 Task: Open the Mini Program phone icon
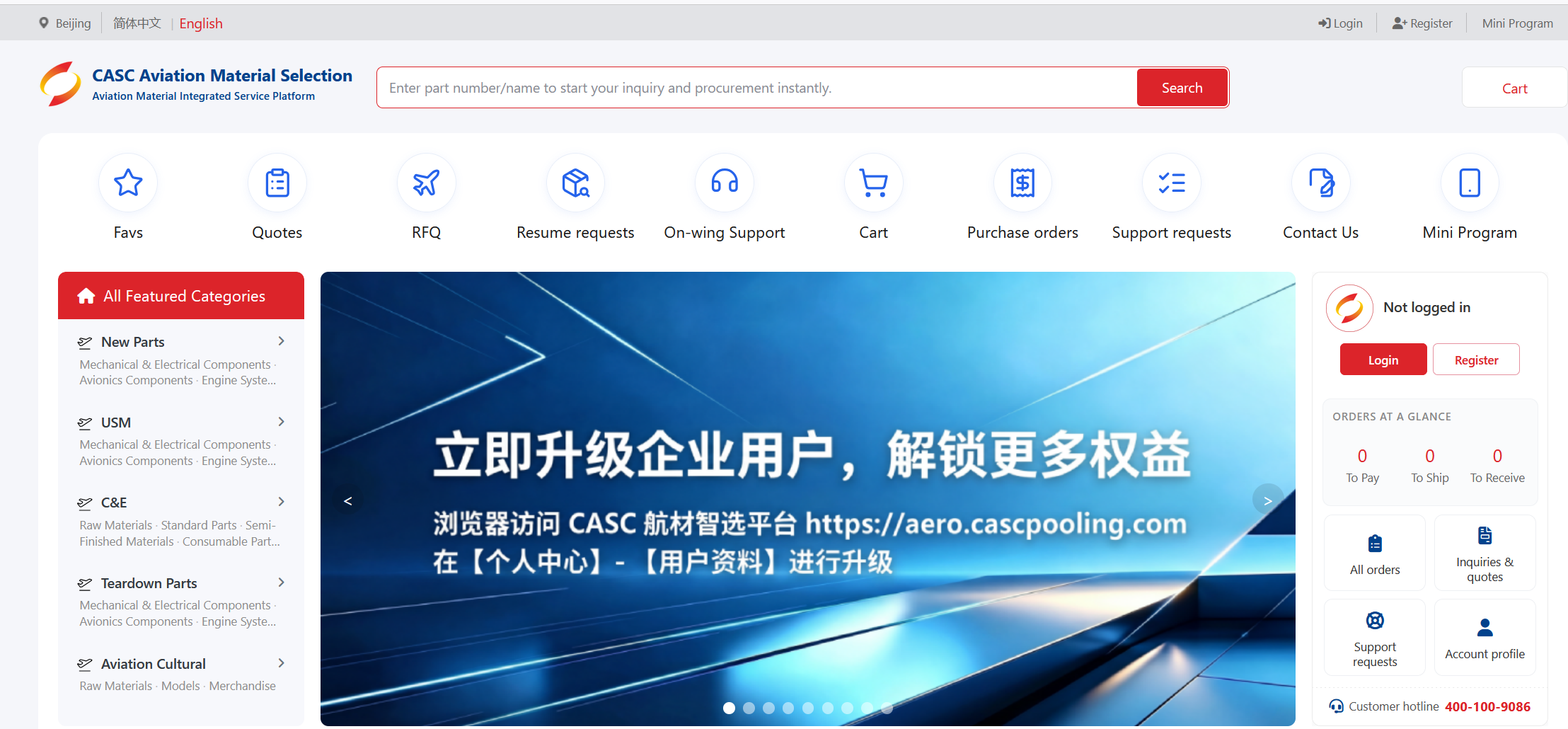coord(1470,183)
